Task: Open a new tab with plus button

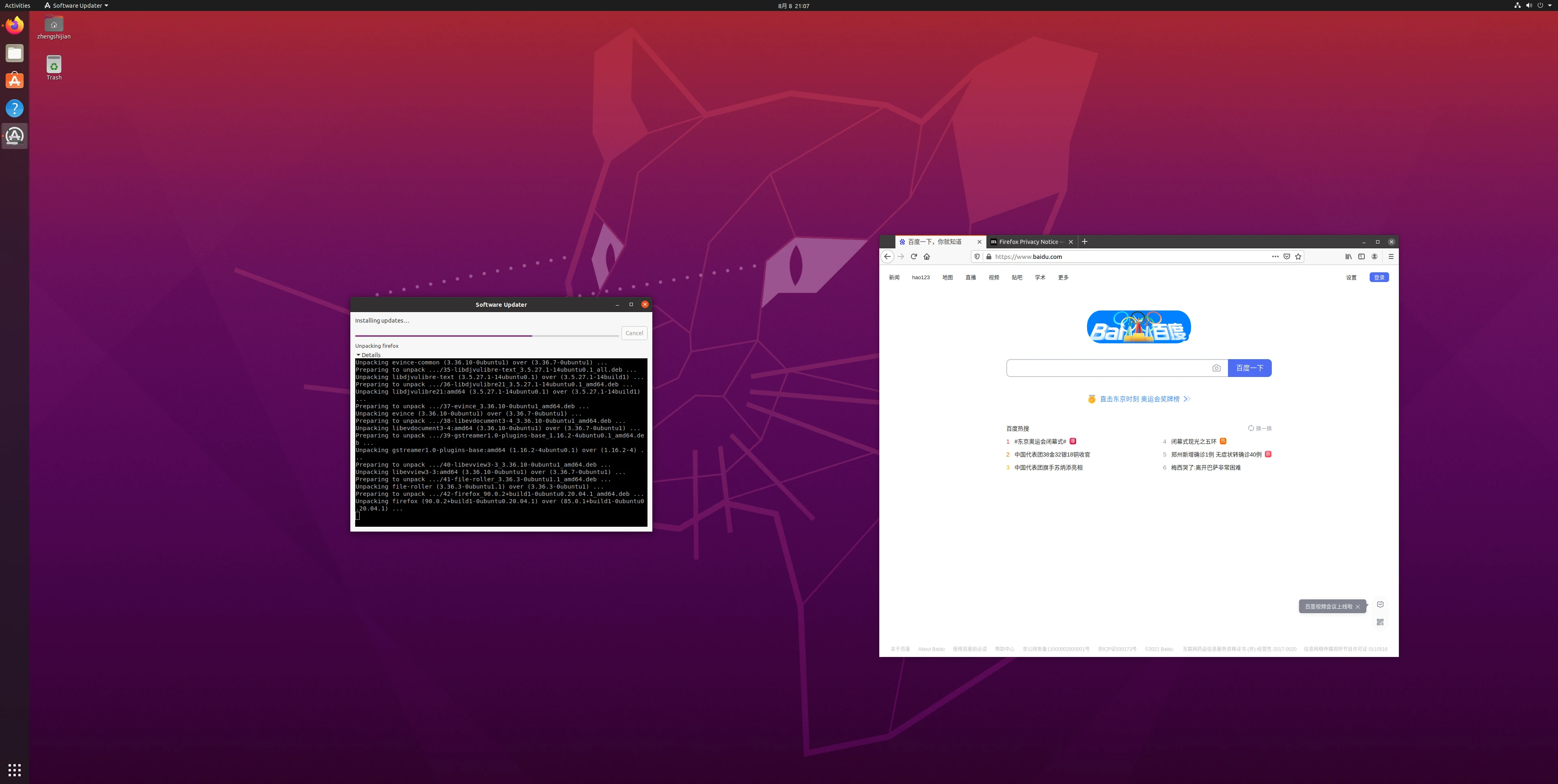Action: pos(1084,242)
